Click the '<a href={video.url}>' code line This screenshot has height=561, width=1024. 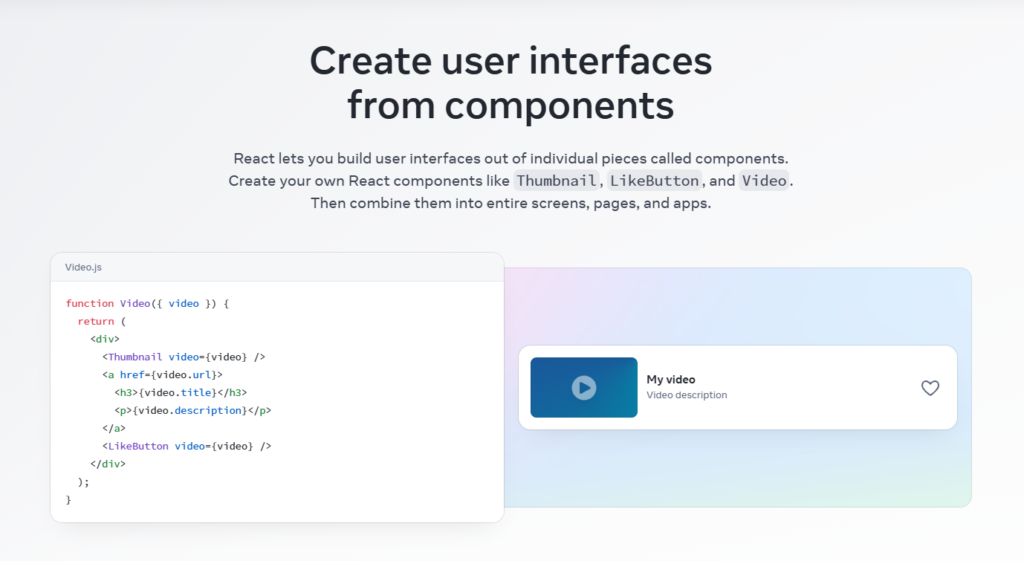(162, 375)
